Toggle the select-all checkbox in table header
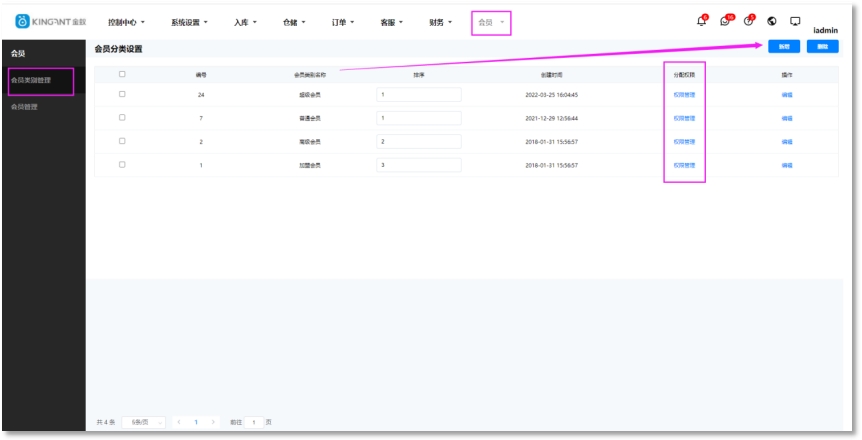Screen dimensions: 862x440 click(122, 74)
